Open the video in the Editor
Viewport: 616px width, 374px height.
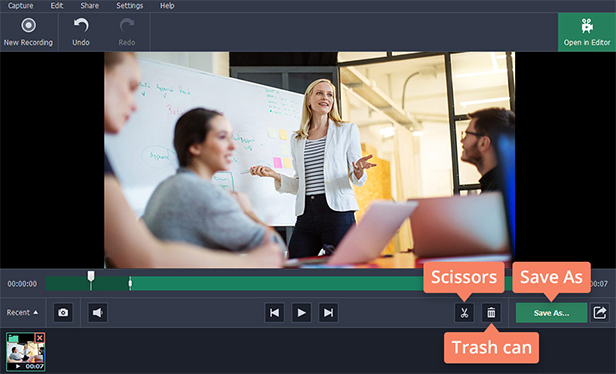587,32
